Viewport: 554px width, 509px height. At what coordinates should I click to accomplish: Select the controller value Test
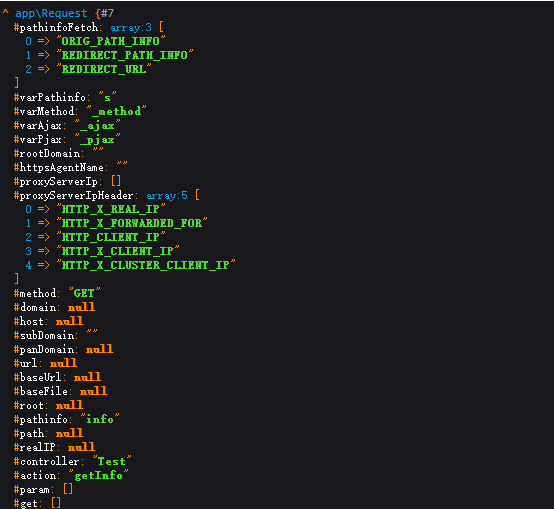[x=111, y=461]
